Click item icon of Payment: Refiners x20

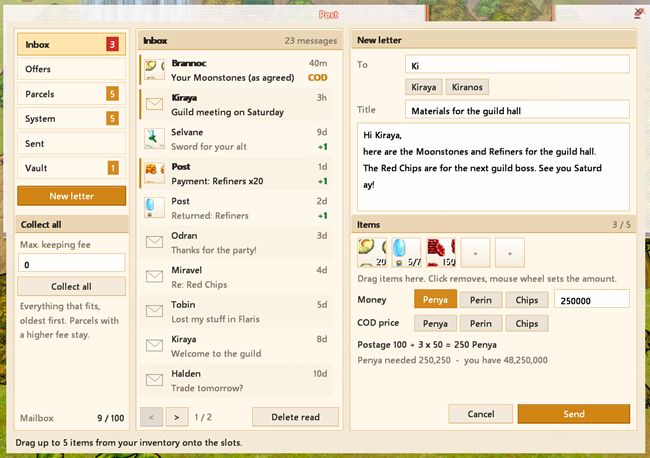coord(154,173)
